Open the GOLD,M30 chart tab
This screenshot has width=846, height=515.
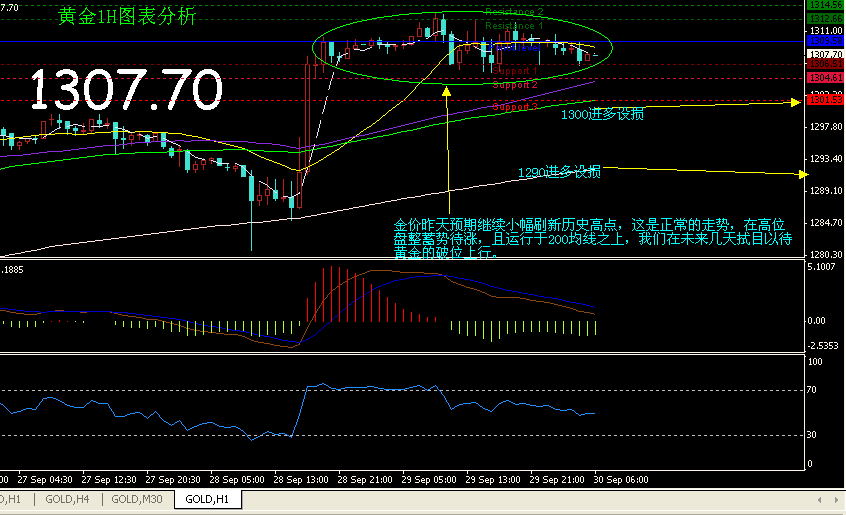(x=138, y=498)
